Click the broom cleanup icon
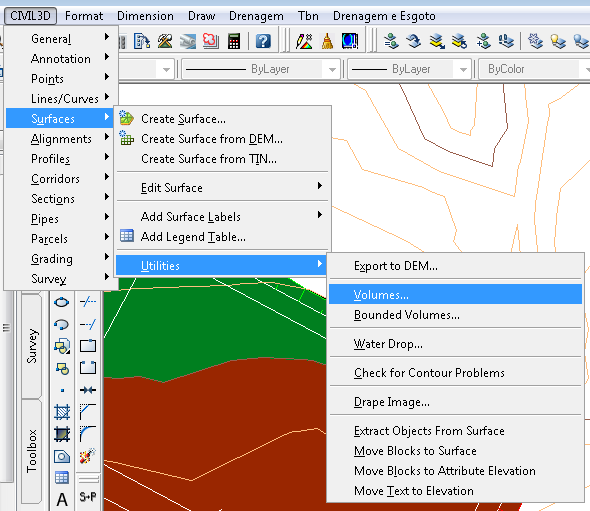Viewport: 590px width, 511px height. (327, 41)
